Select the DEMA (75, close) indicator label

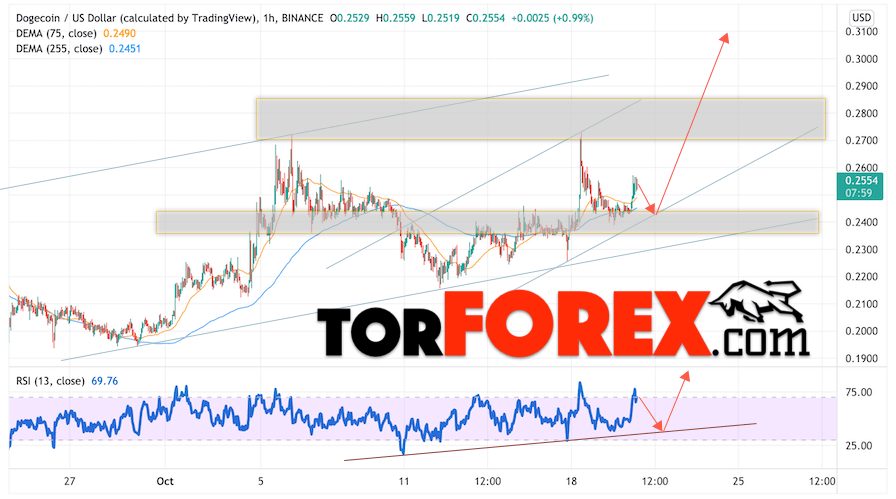point(56,34)
